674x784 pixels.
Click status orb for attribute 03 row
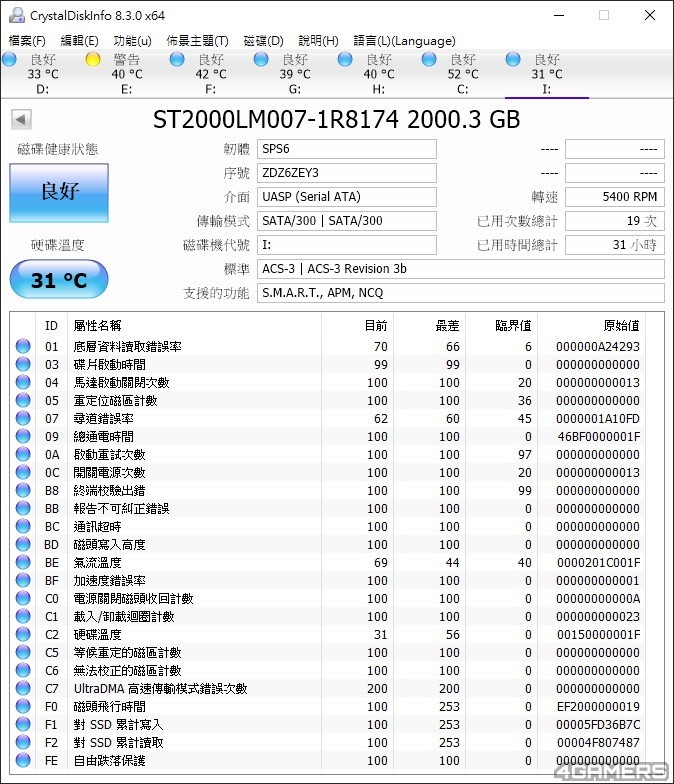tap(23, 364)
